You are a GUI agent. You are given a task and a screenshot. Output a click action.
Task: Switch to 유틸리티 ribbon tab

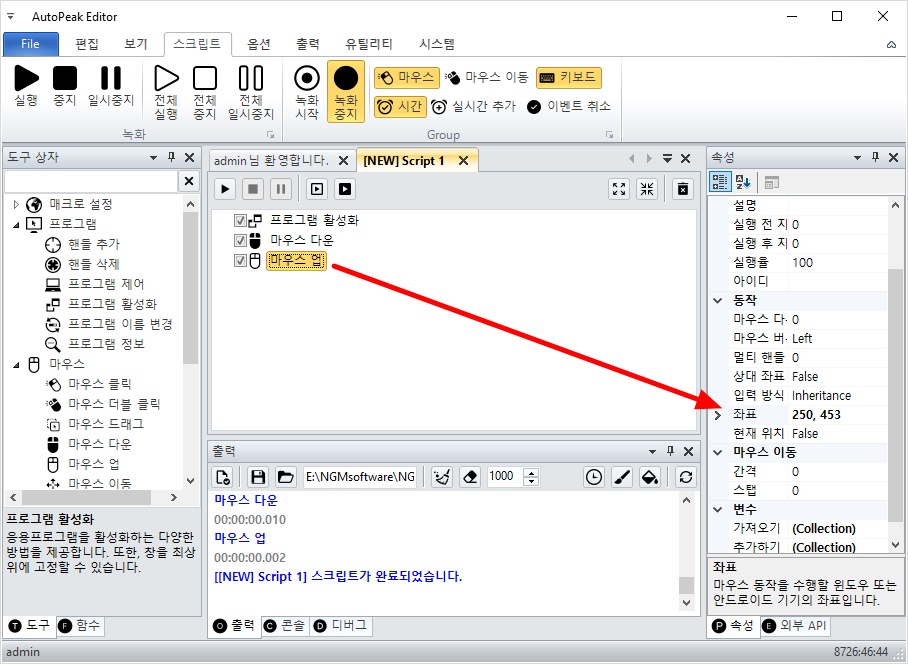(369, 44)
